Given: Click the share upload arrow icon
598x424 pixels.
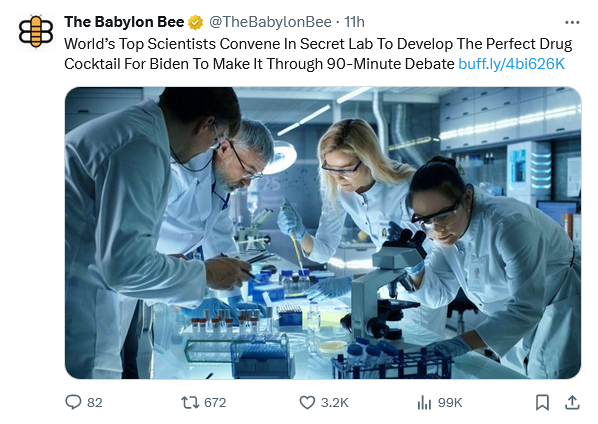Looking at the screenshot, I should [x=572, y=402].
